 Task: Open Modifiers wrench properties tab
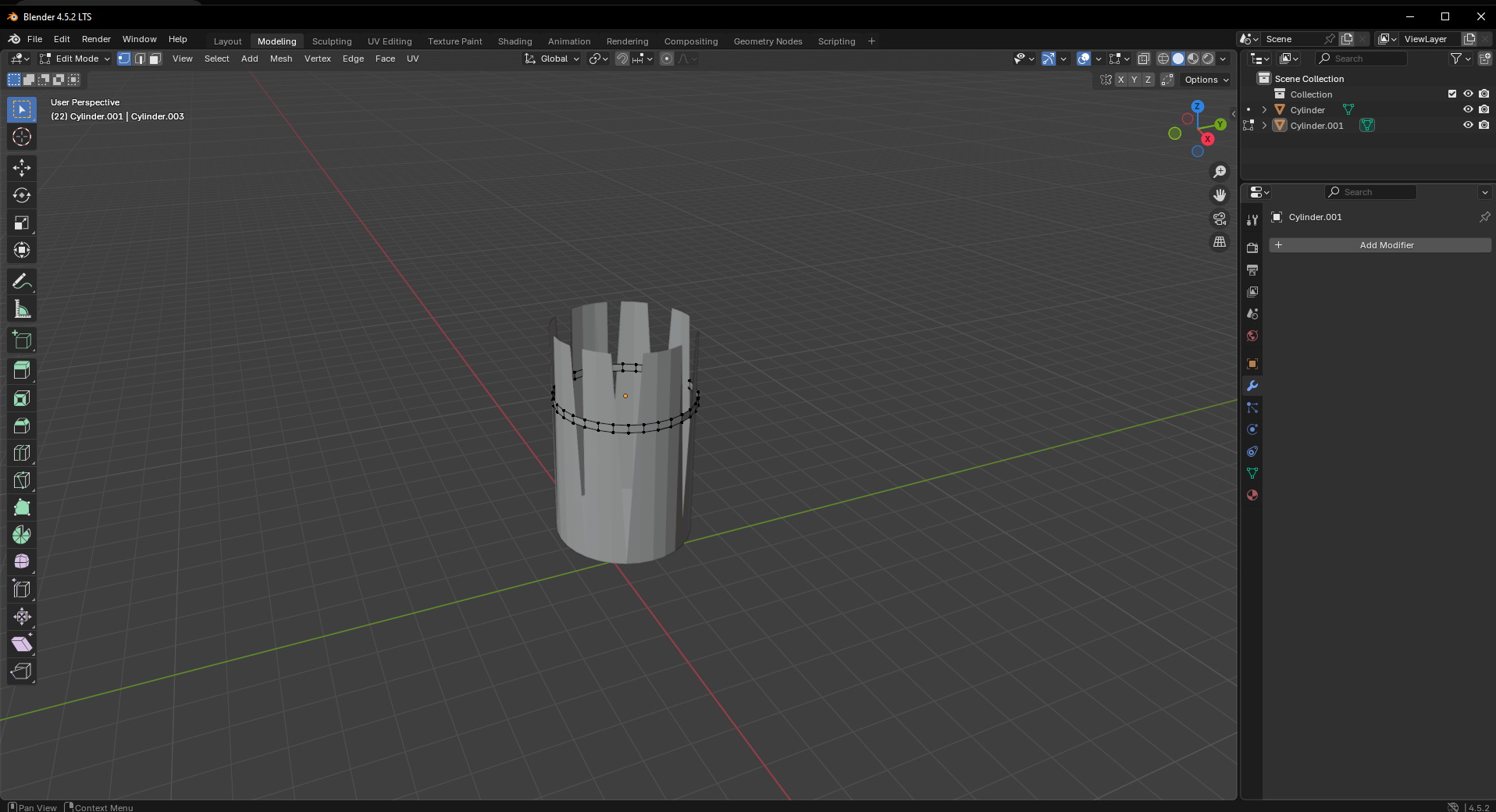tap(1252, 386)
